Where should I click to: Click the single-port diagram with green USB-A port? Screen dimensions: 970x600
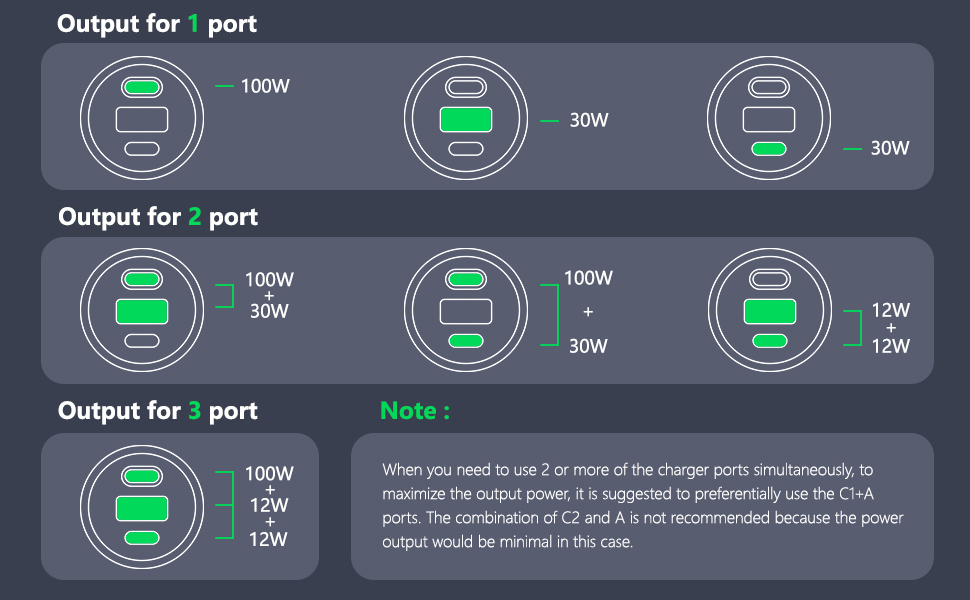466,118
